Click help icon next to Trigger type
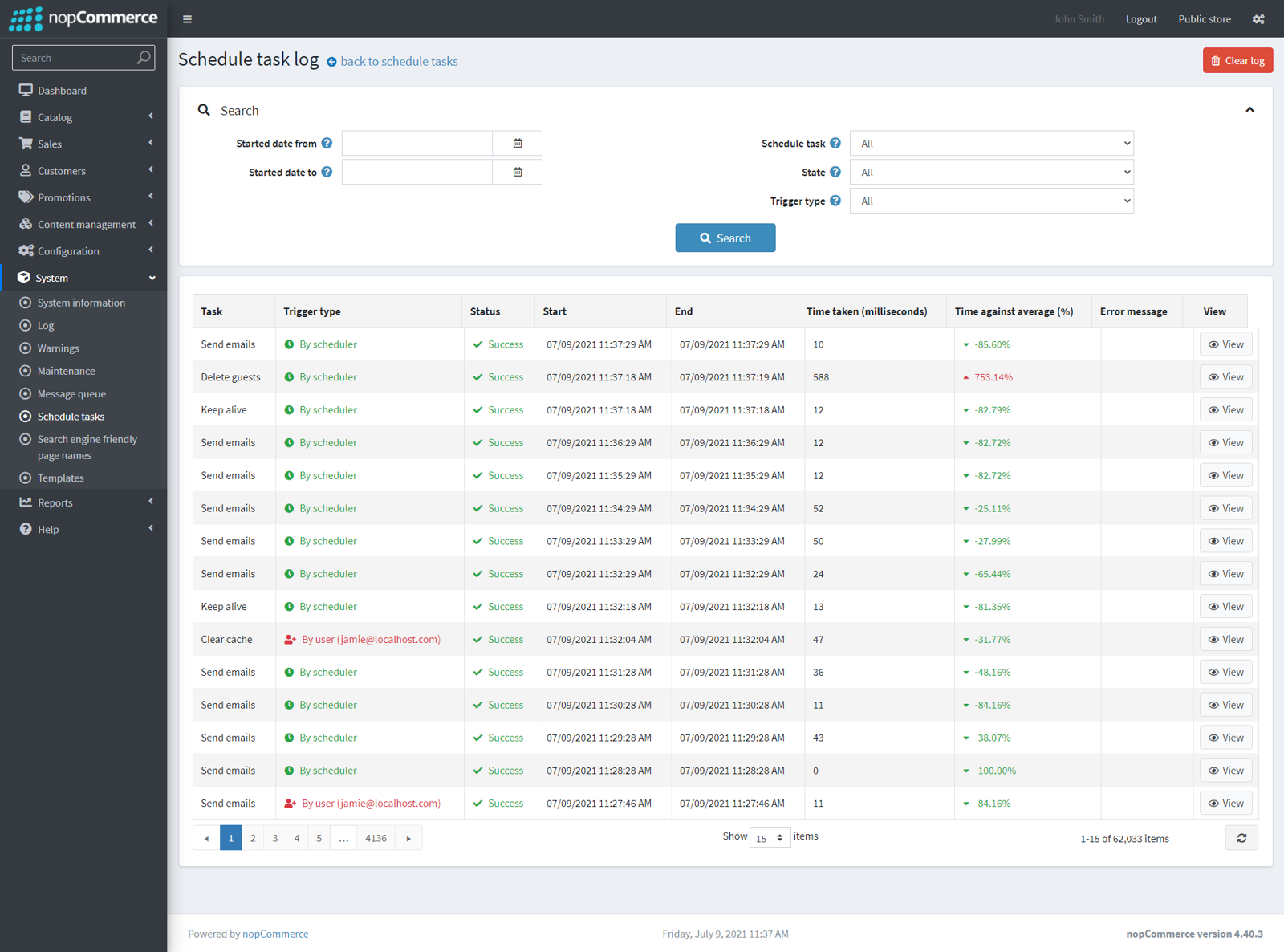1284x952 pixels. point(835,201)
